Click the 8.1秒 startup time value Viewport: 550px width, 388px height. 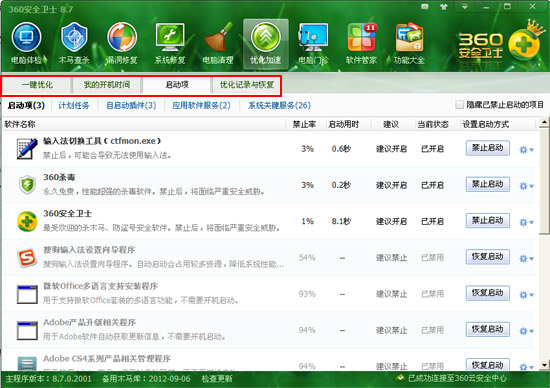341,221
